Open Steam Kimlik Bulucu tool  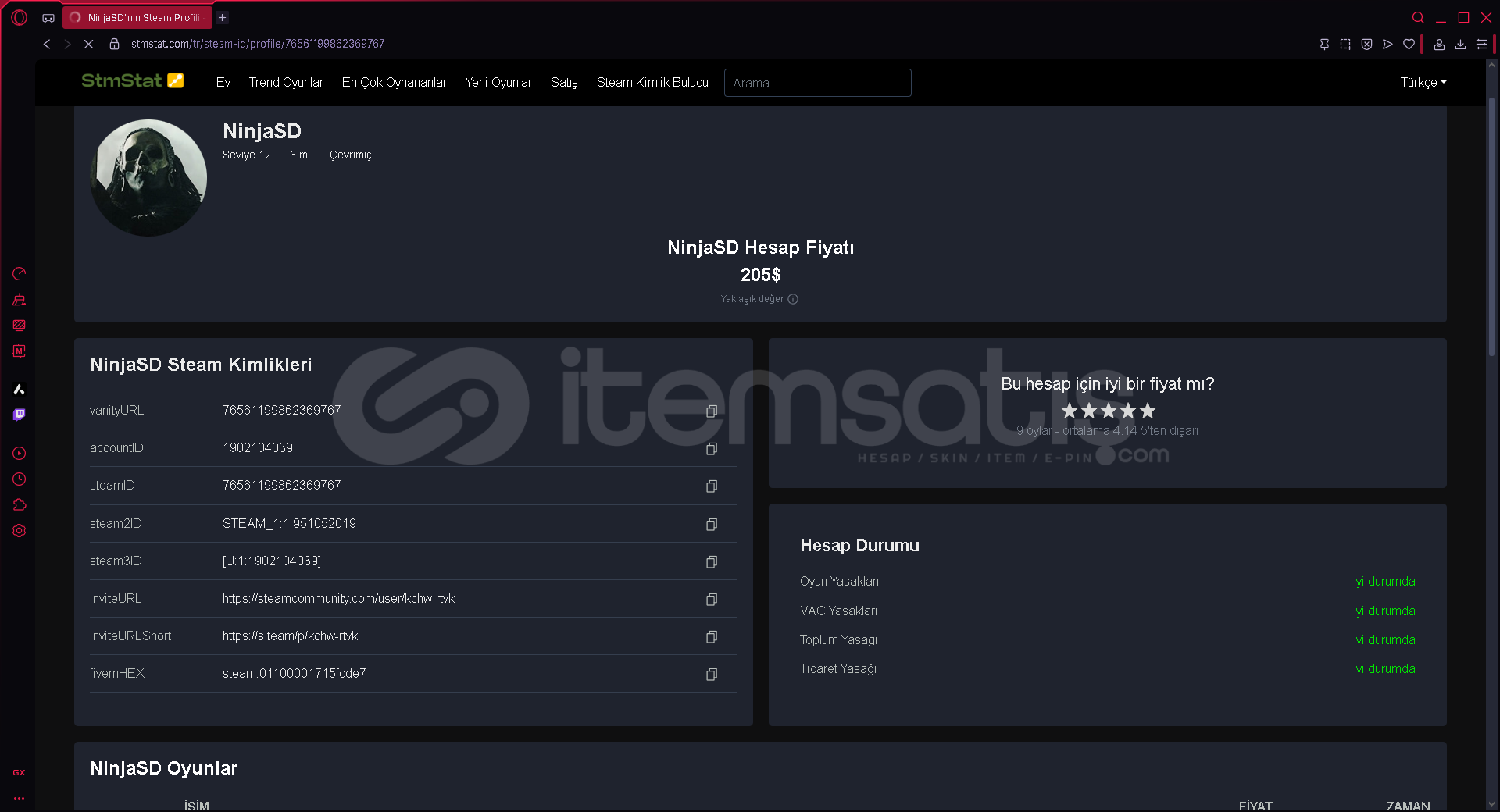coord(652,82)
